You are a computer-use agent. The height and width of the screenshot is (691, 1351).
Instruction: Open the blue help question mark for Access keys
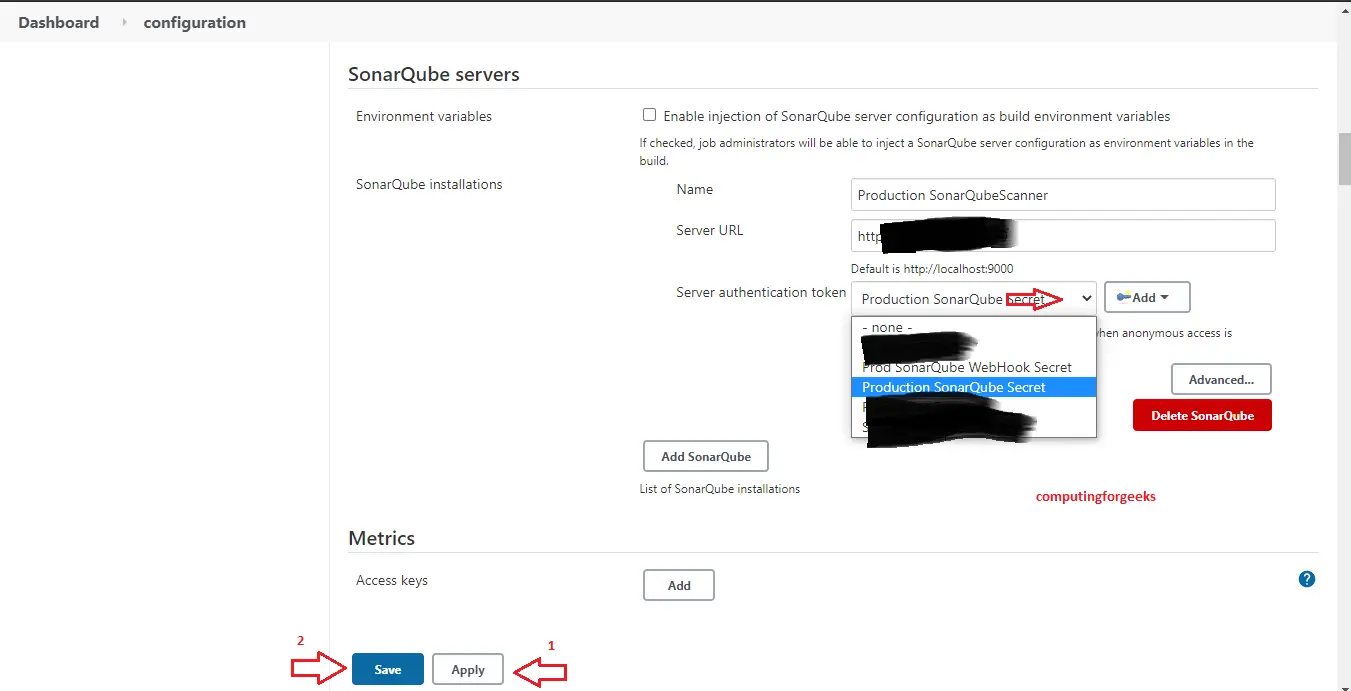point(1306,579)
